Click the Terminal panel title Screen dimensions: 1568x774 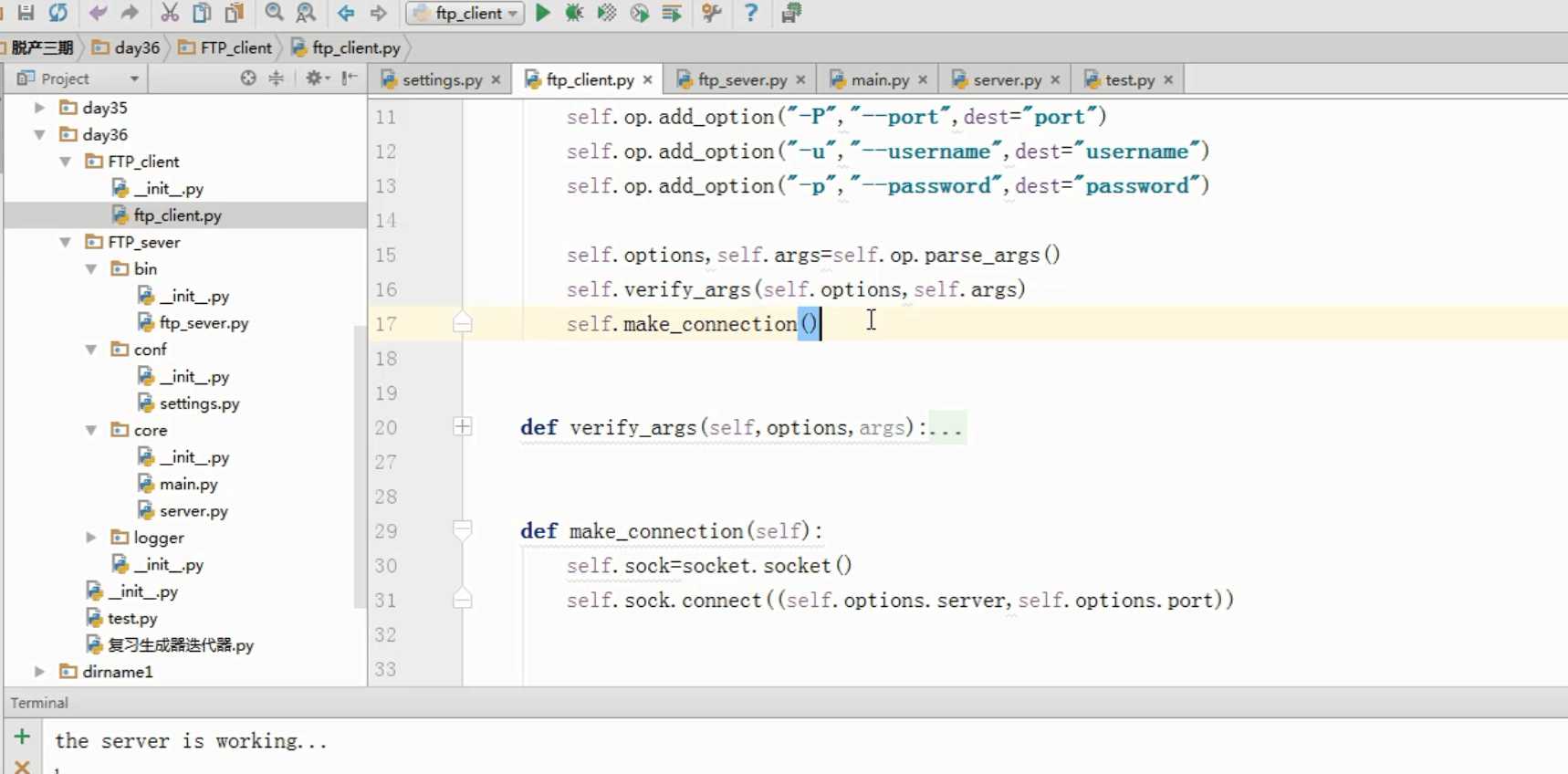(x=39, y=703)
